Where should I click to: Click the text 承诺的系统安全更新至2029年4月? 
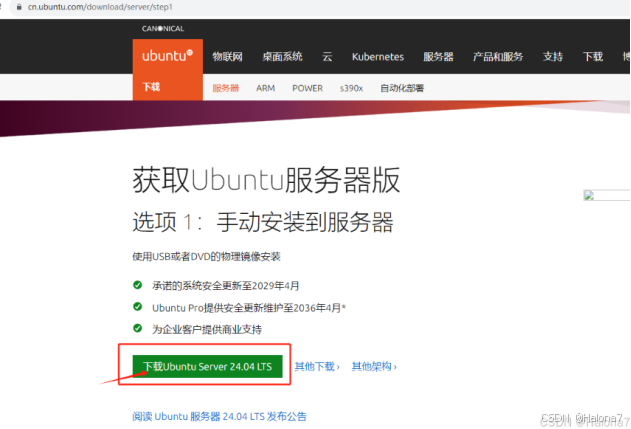(x=225, y=286)
